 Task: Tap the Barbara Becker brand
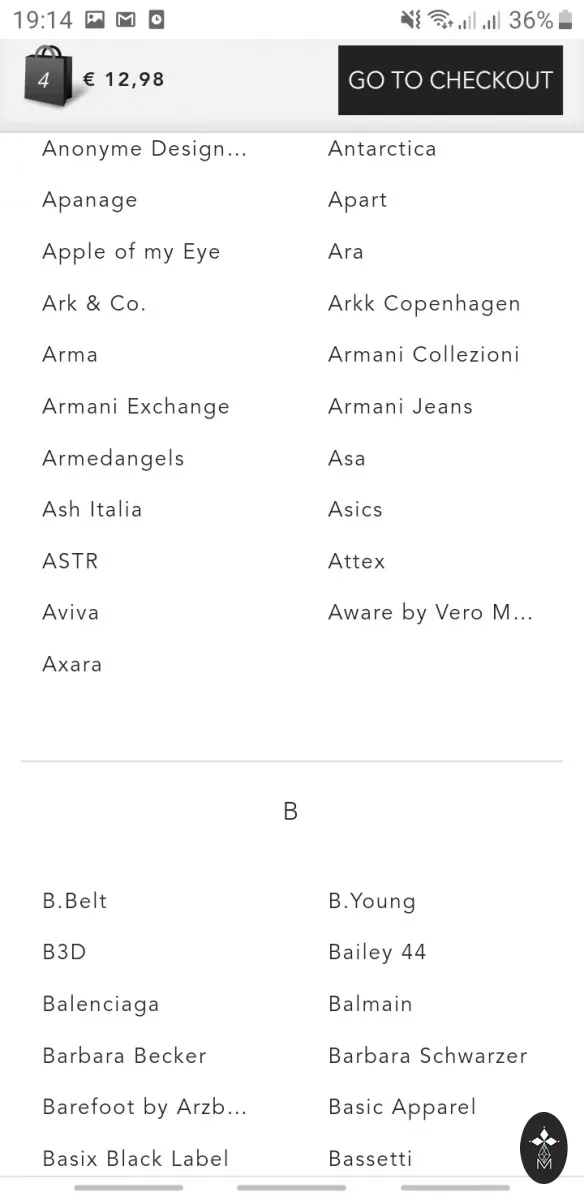pyautogui.click(x=124, y=1055)
